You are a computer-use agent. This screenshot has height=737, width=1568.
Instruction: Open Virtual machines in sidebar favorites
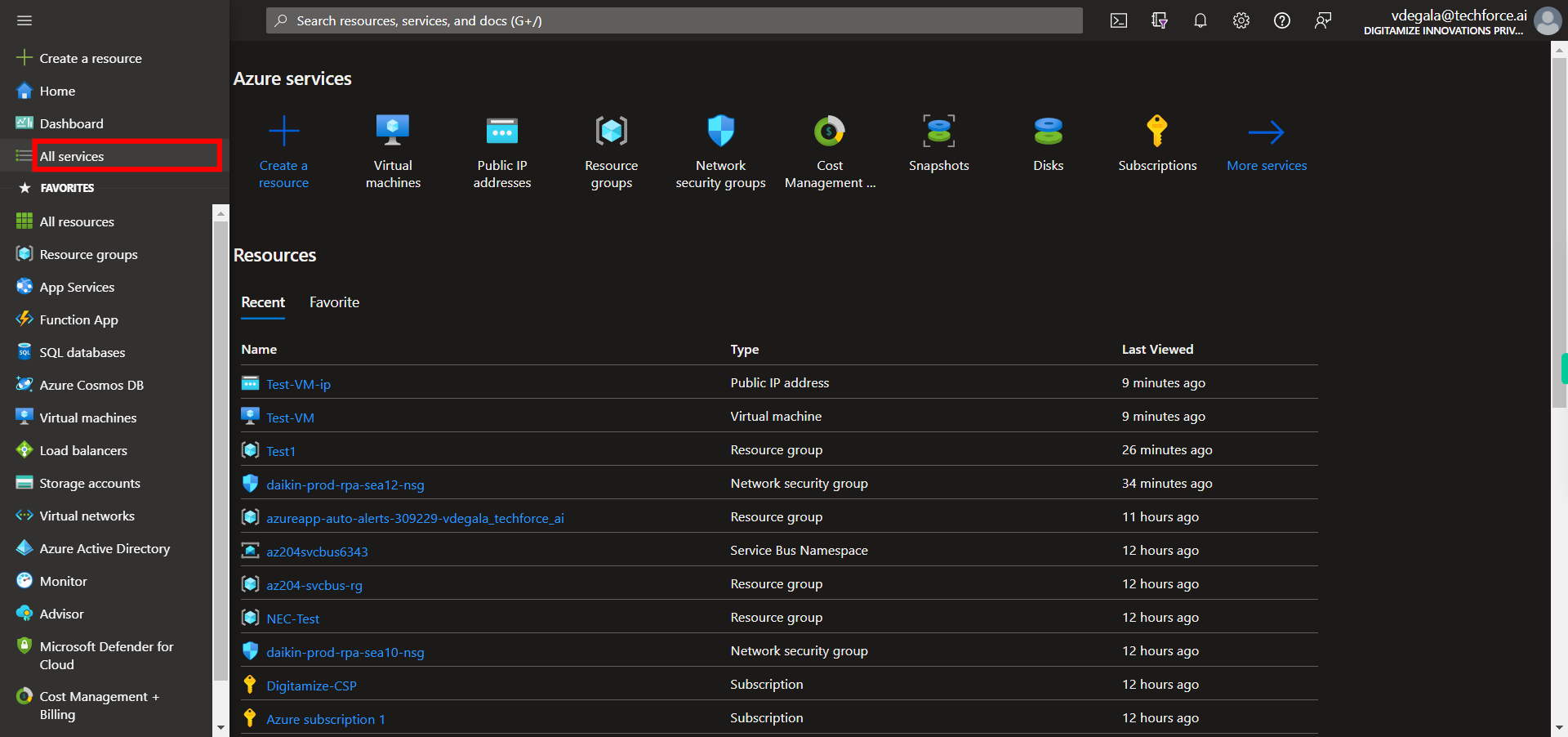pos(88,418)
